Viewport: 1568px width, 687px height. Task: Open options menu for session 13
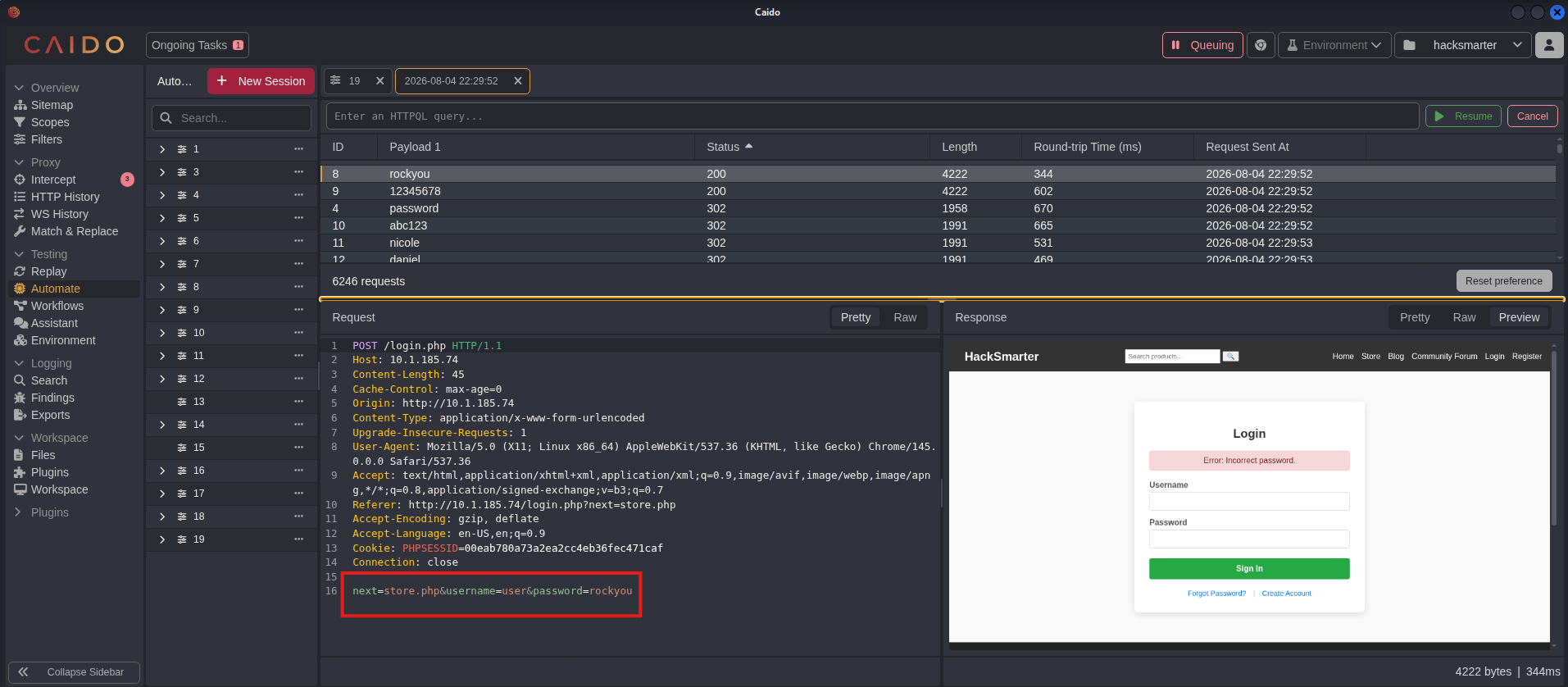[298, 402]
